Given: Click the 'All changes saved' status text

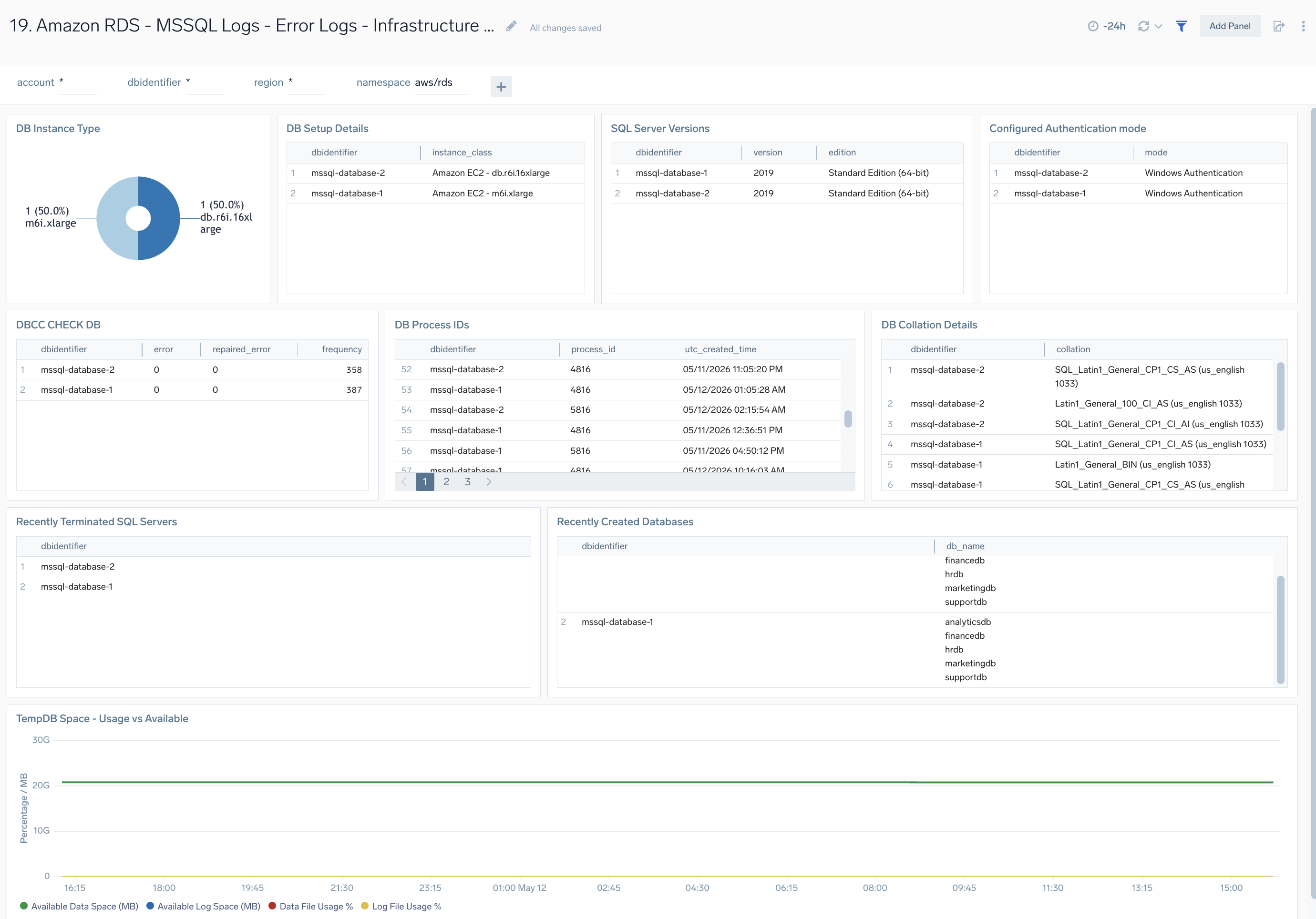Looking at the screenshot, I should pos(565,28).
